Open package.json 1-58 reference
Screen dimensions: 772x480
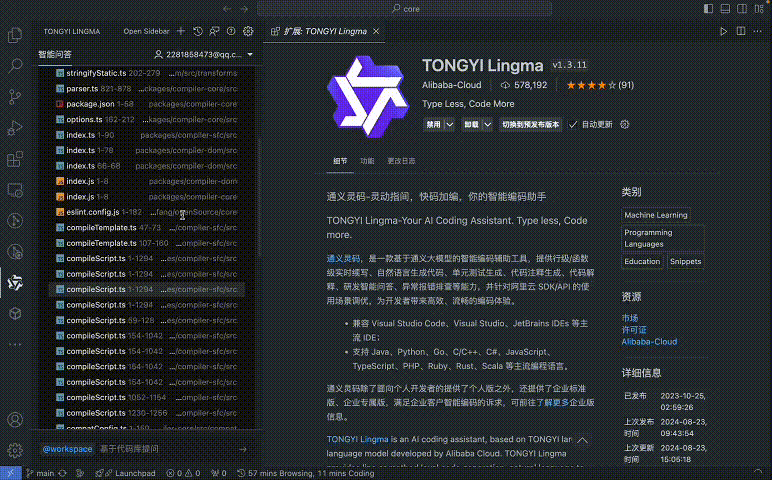[147, 104]
